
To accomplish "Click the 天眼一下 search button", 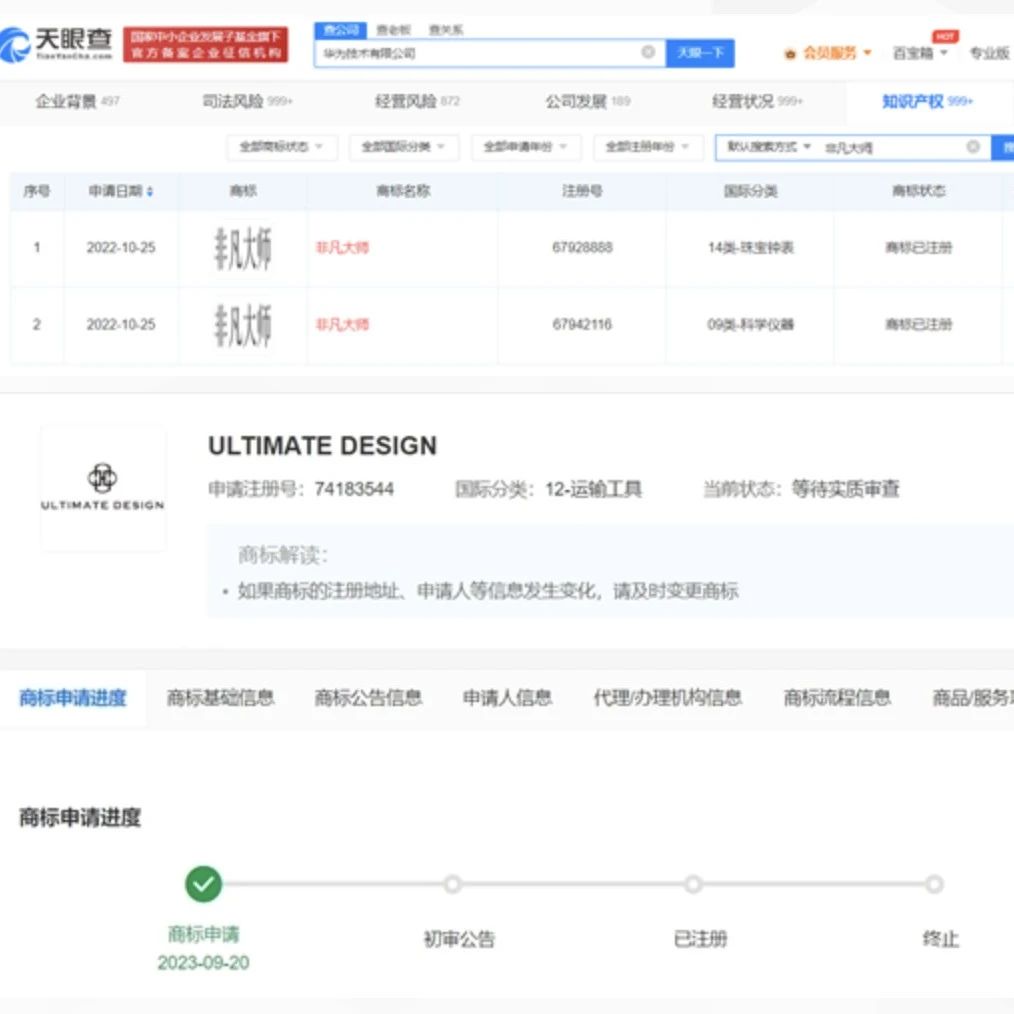I will pos(700,52).
